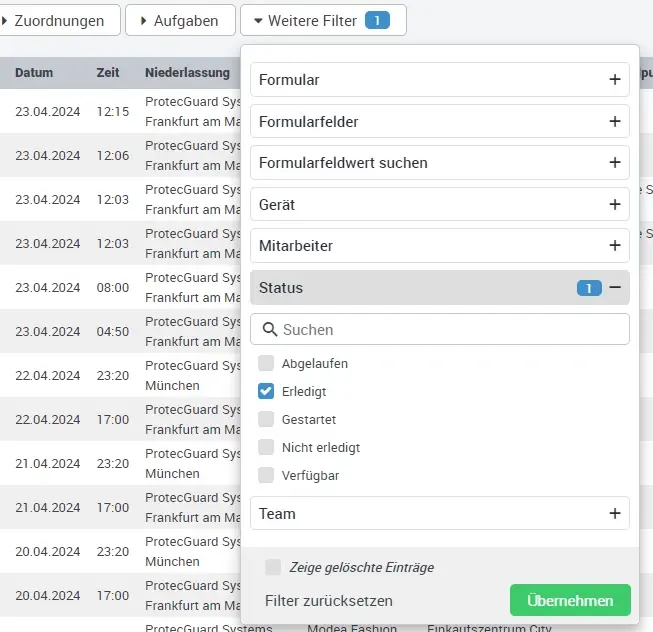The height and width of the screenshot is (632, 653).
Task: Enable the Gestartet status checkbox
Action: click(x=266, y=419)
